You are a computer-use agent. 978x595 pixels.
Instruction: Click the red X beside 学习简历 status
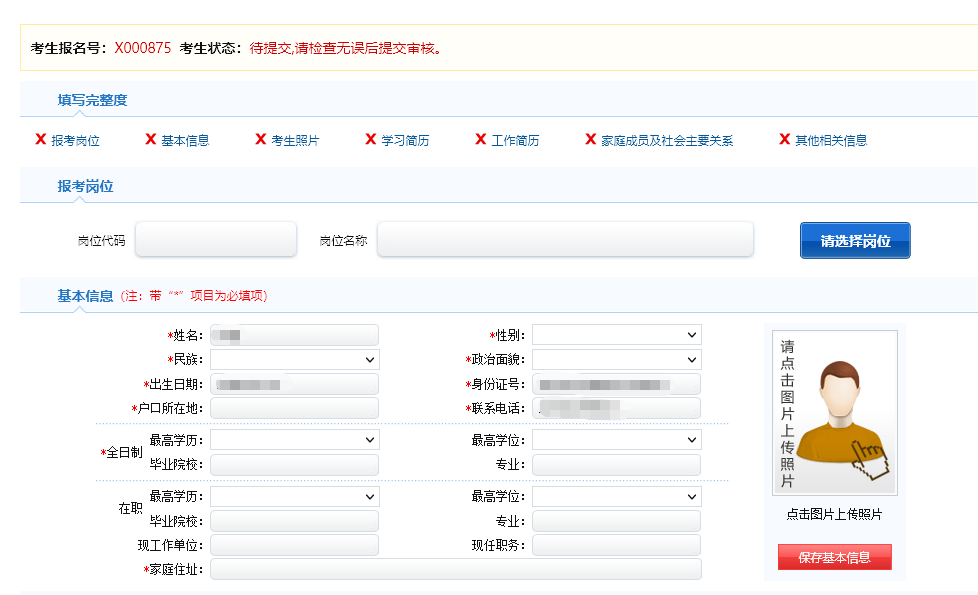pyautogui.click(x=370, y=140)
